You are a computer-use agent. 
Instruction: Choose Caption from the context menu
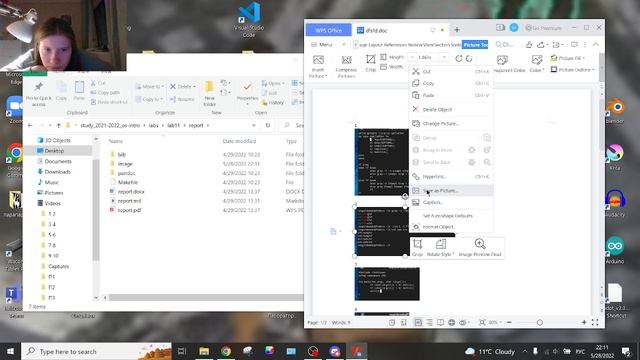tap(451, 202)
